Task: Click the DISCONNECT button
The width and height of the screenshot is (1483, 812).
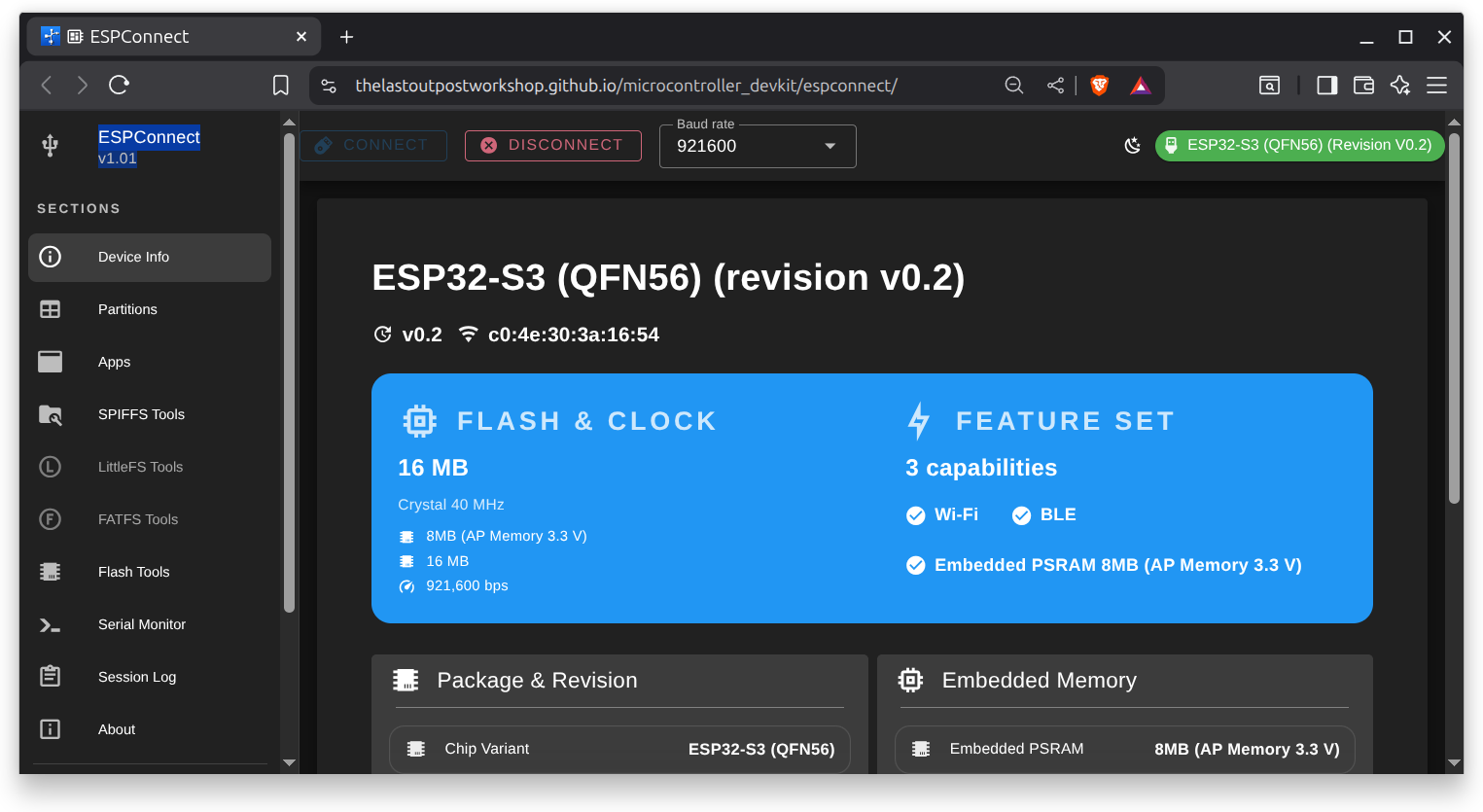Action: pyautogui.click(x=552, y=145)
